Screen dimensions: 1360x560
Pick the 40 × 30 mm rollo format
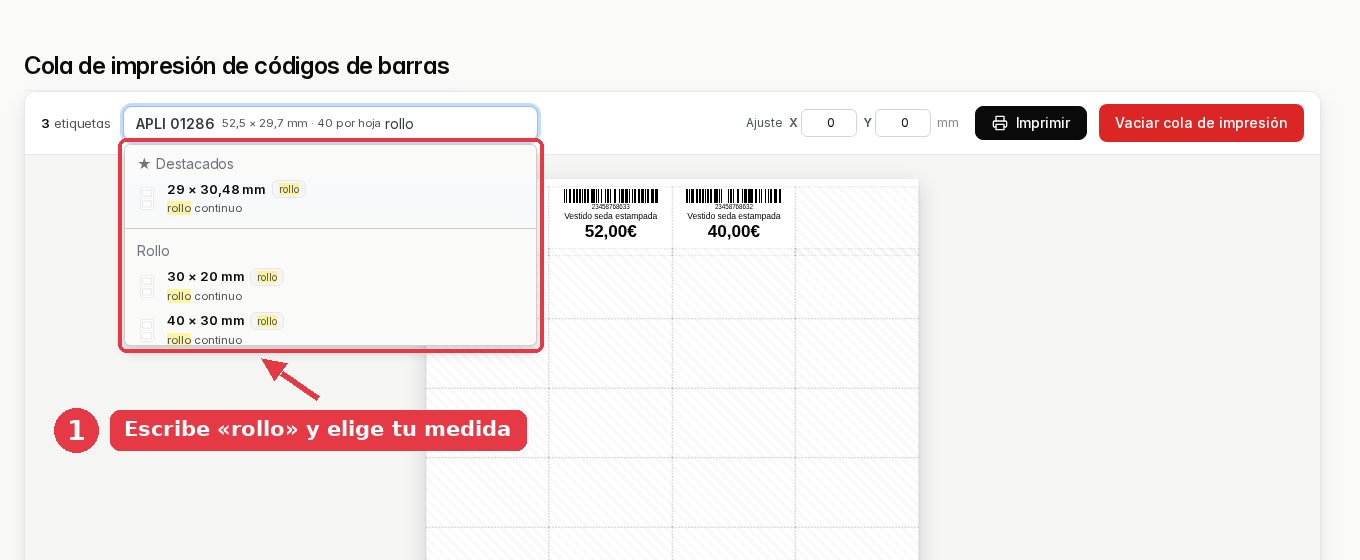coord(330,329)
